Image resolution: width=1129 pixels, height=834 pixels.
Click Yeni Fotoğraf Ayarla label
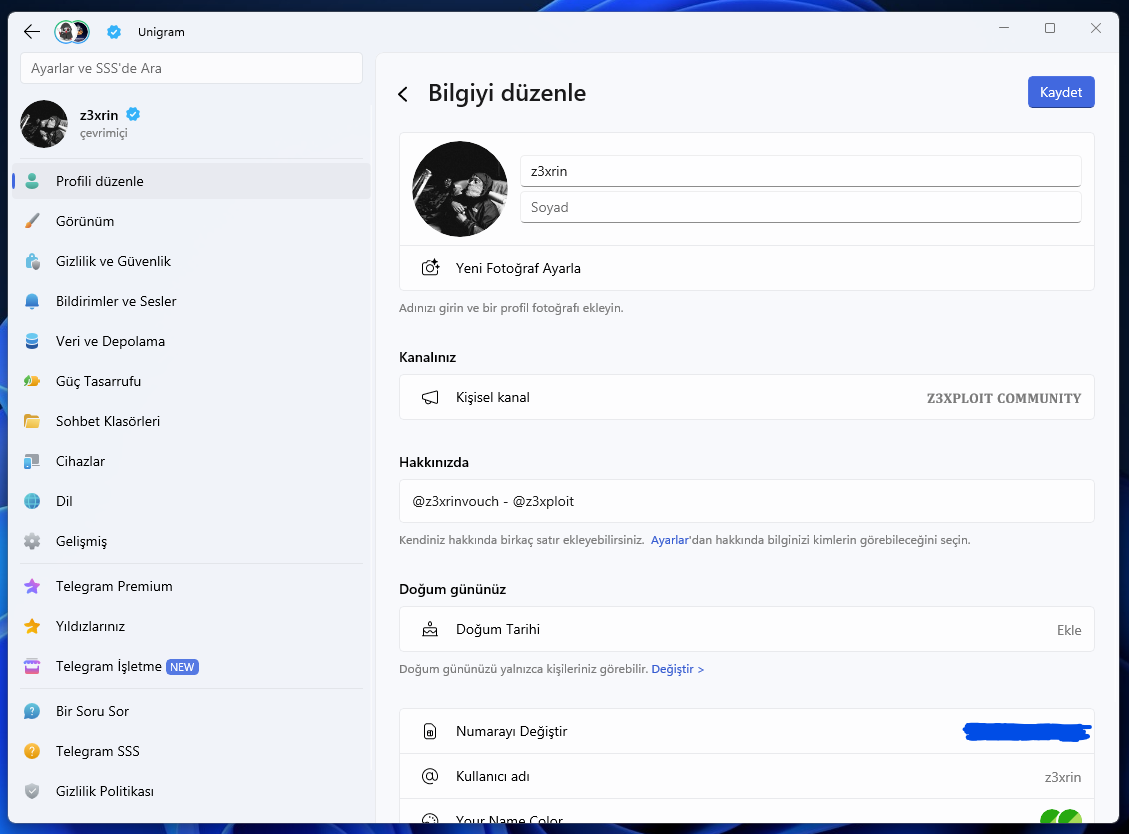click(518, 268)
